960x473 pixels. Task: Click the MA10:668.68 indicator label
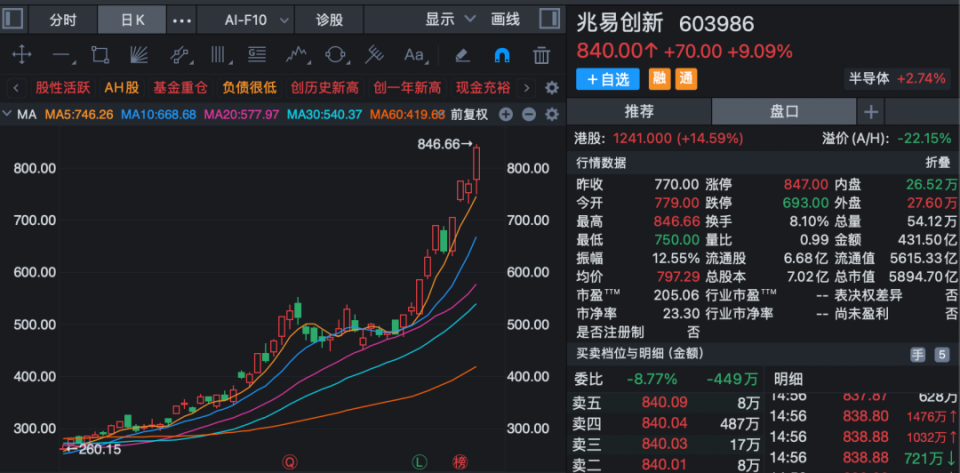(x=158, y=114)
